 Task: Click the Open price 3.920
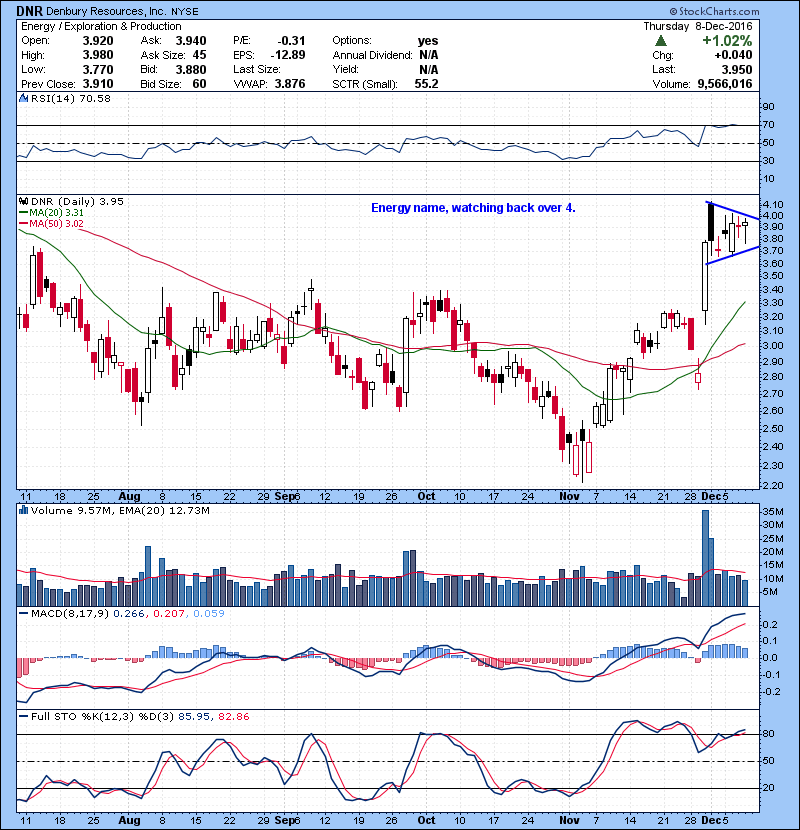pyautogui.click(x=98, y=41)
